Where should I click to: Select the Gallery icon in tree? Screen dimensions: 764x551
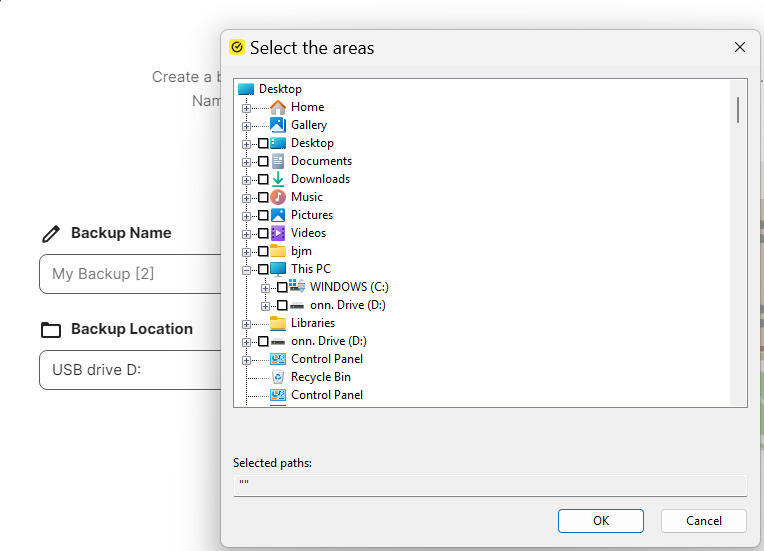point(278,125)
